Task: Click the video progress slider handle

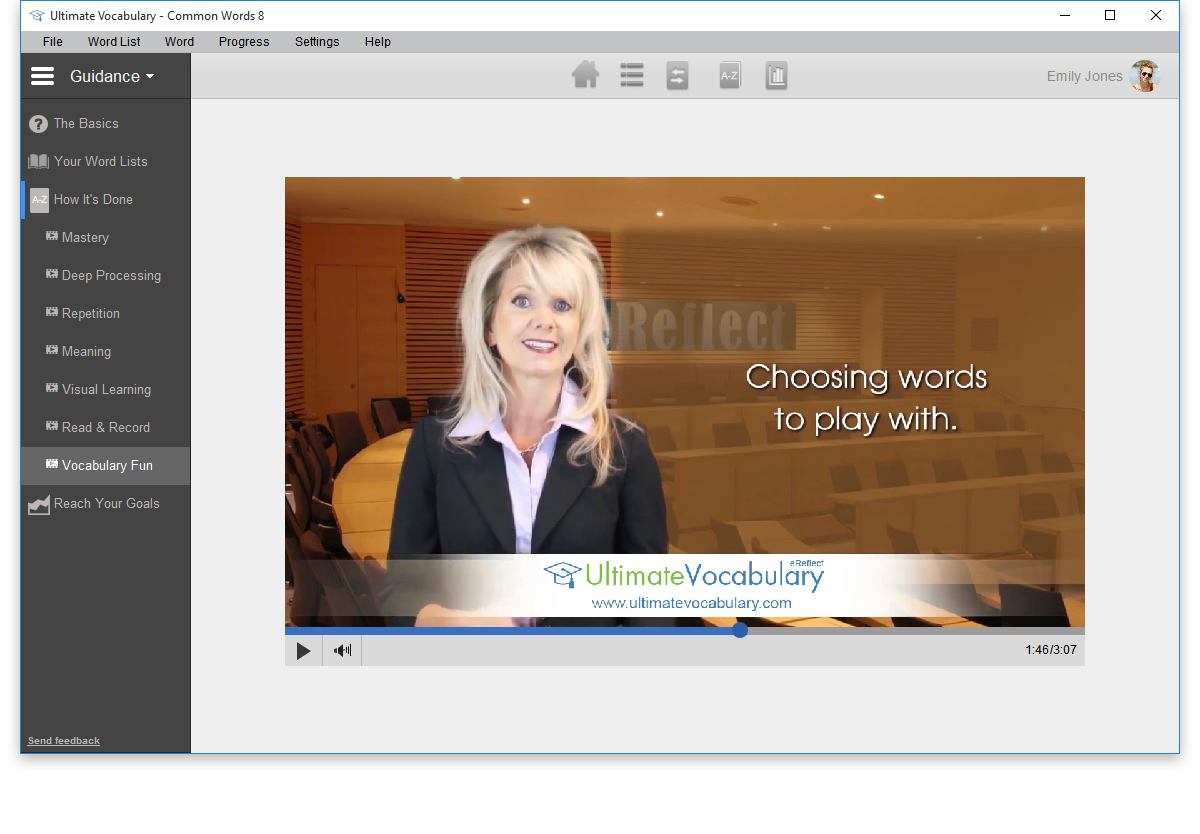Action: point(740,630)
